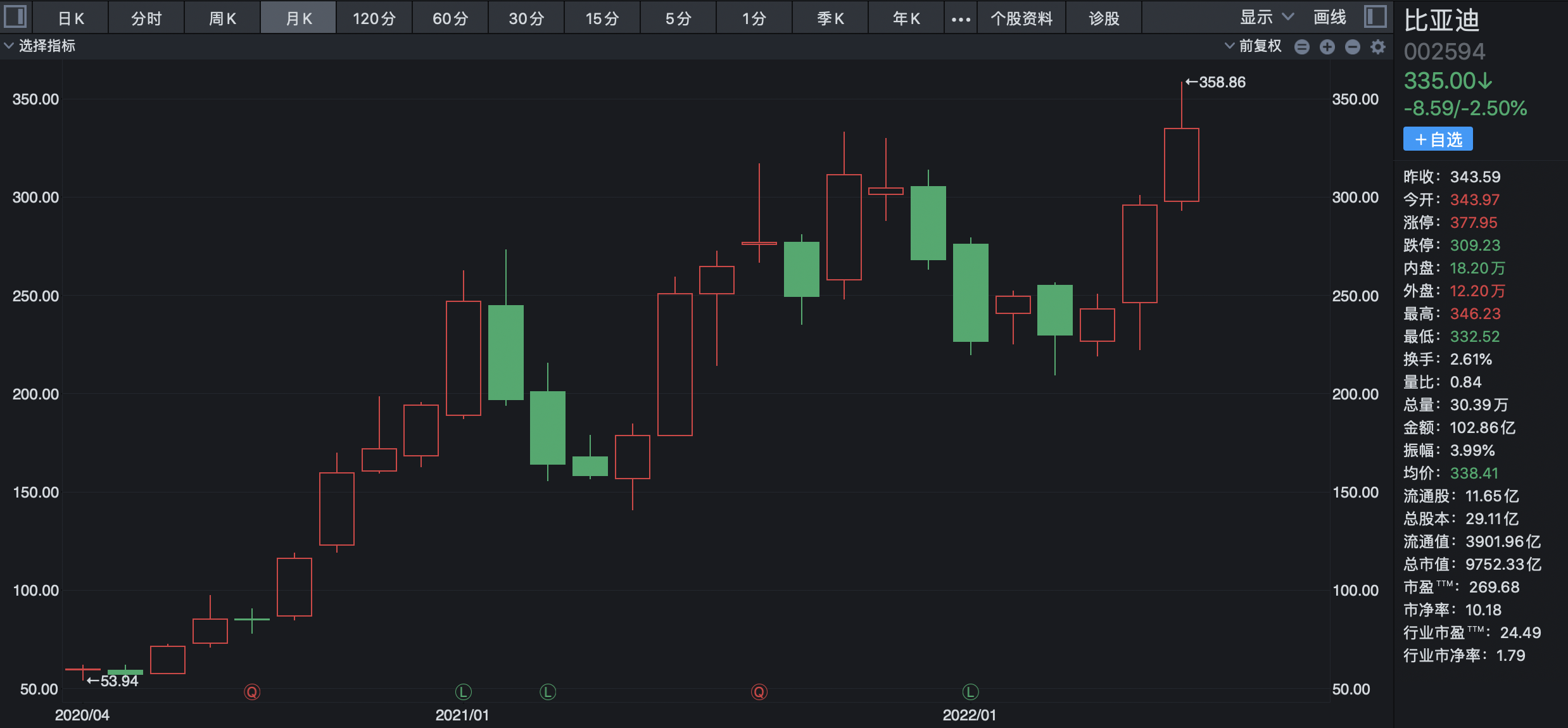Open 诊股 stock diagnosis

pos(1104,18)
